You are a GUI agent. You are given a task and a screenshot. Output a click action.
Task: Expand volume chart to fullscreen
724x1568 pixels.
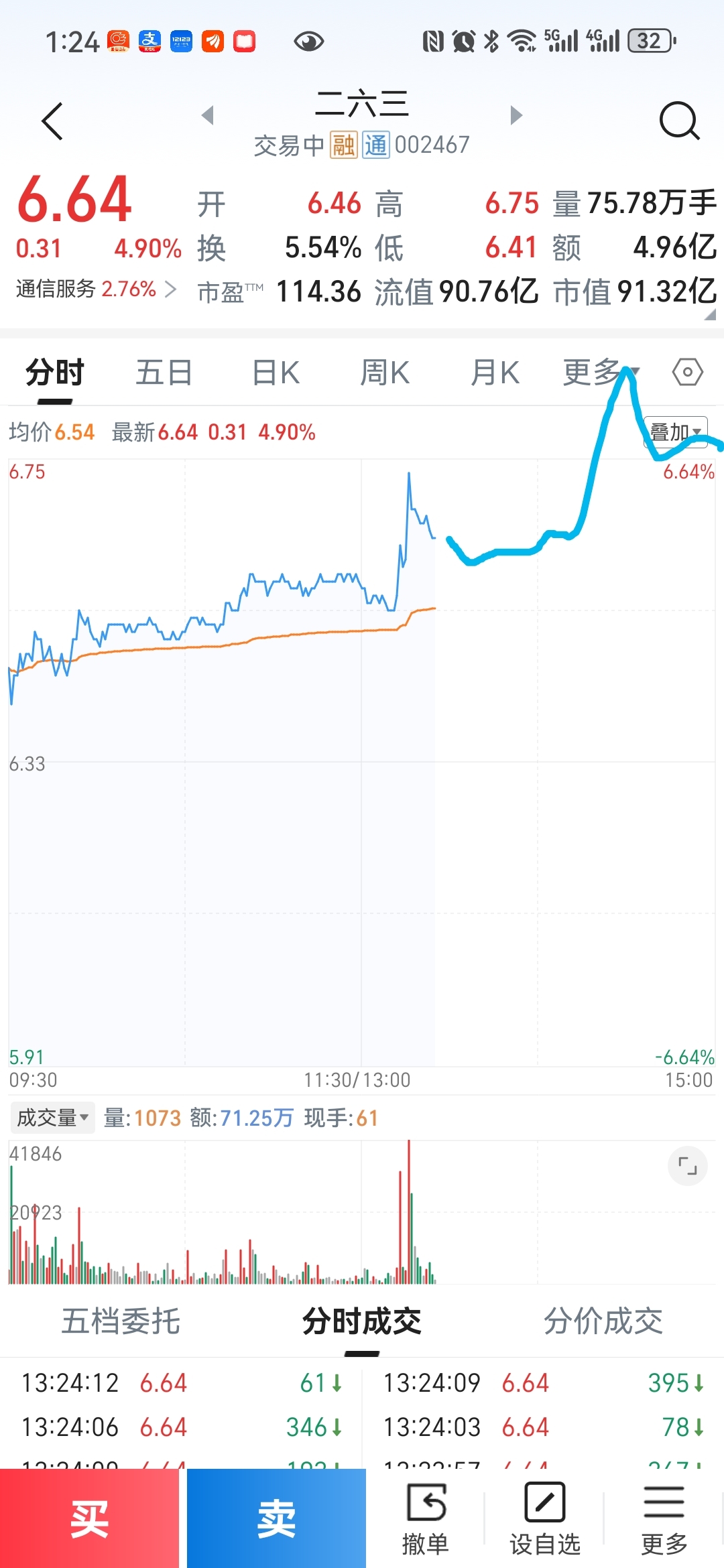(688, 1166)
